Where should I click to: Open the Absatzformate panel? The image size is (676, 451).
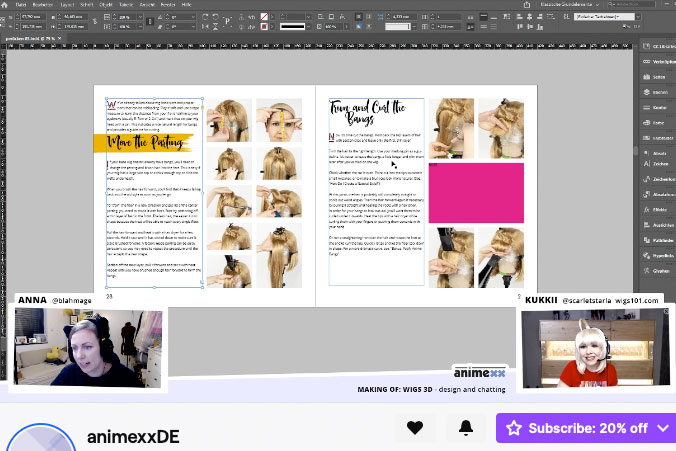point(658,194)
